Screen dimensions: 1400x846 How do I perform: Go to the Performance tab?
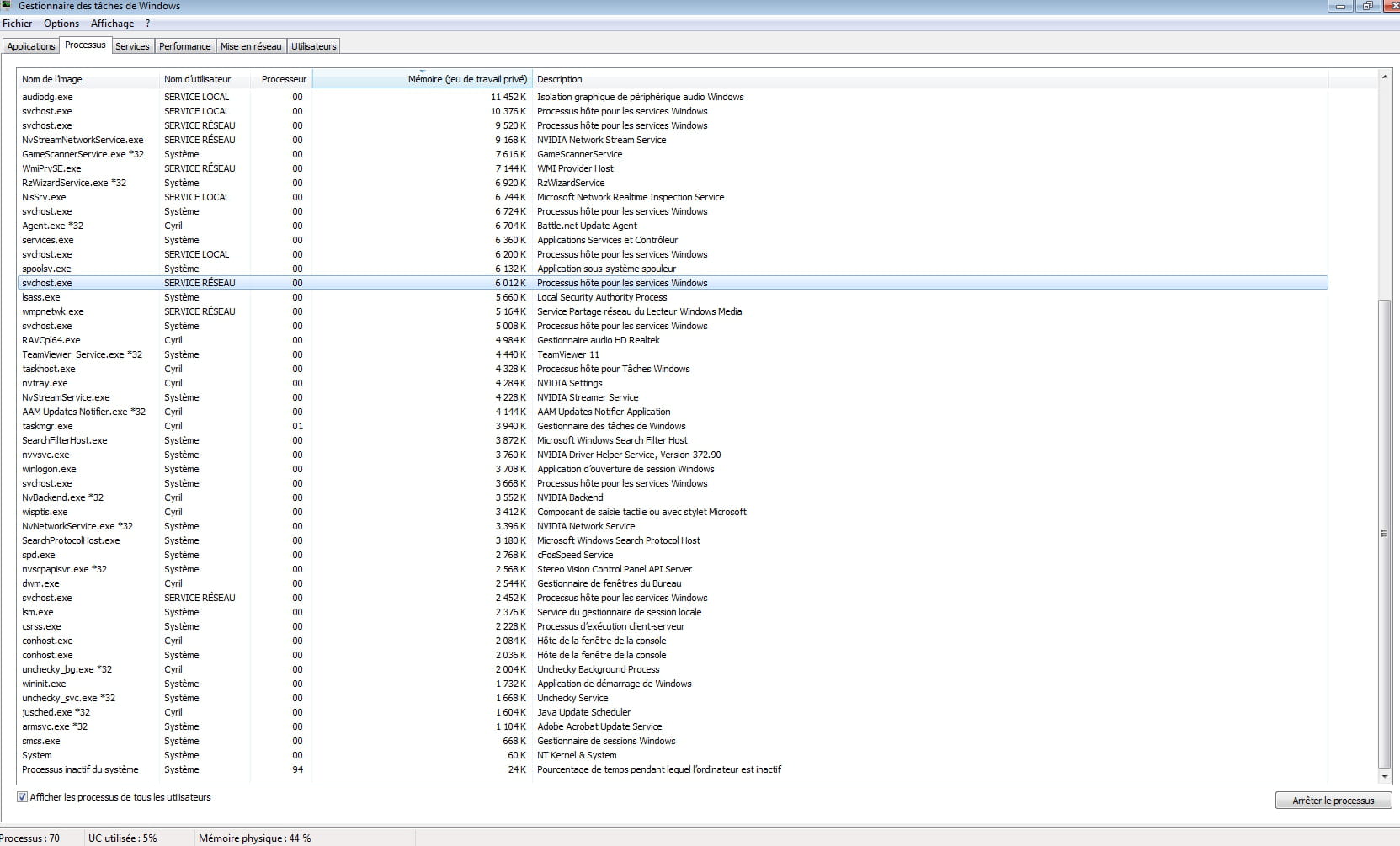point(184,46)
